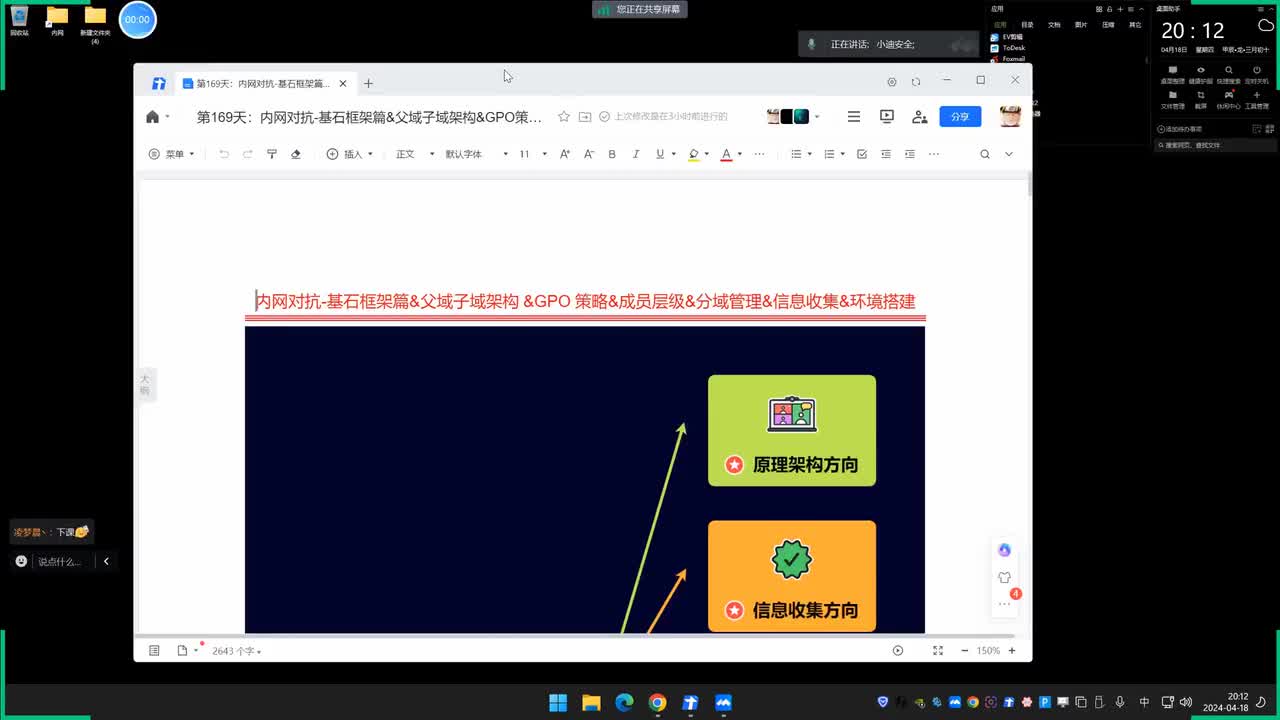Launch ToDesk from the desktop app list
The image size is (1280, 720).
[x=1009, y=48]
